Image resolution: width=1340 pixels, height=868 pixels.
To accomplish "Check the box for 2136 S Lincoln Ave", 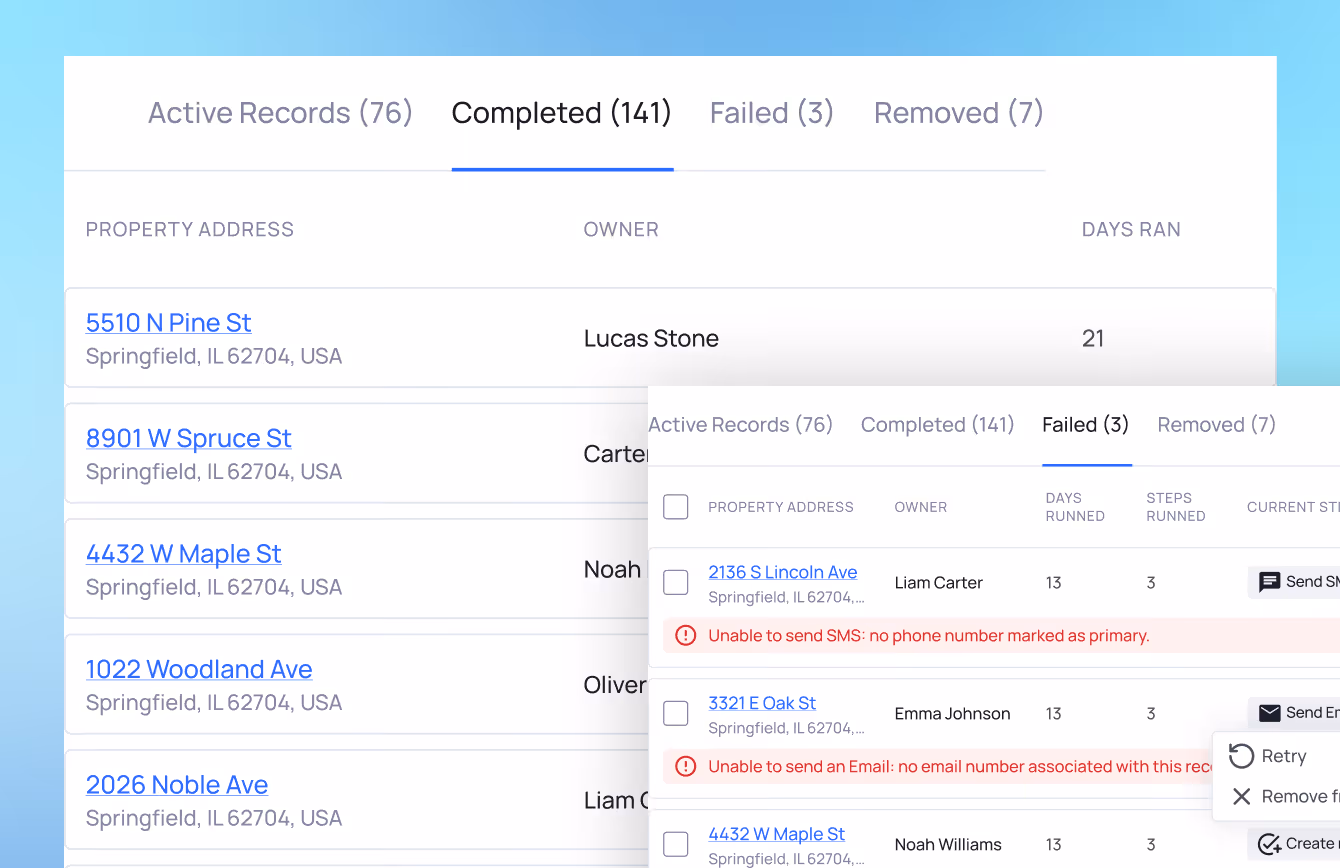I will coord(676,582).
